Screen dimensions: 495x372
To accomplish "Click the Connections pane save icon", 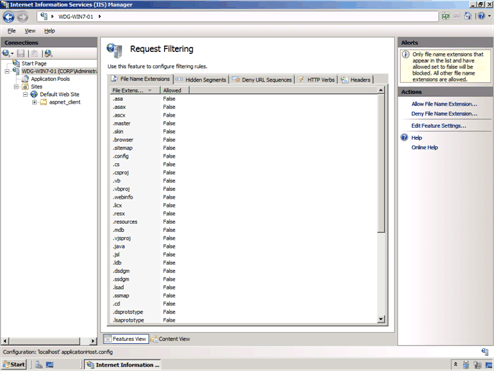I will click(x=21, y=53).
